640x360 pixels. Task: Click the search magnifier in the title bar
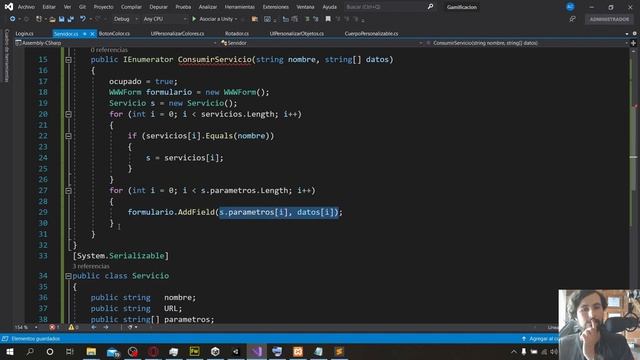click(x=430, y=7)
